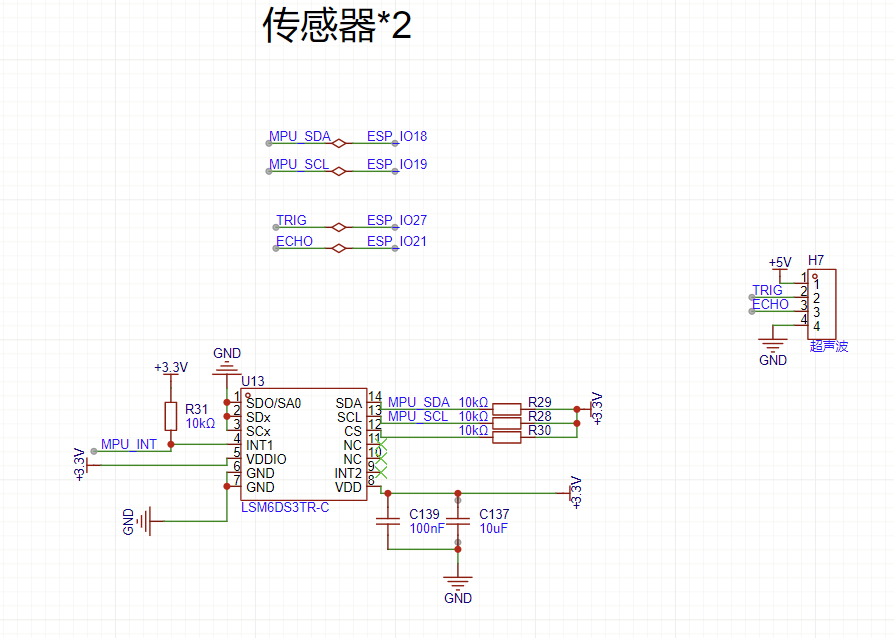Select the diamond link between MPU_SDA and ESP_IO18
This screenshot has width=894, height=638.
[339, 143]
